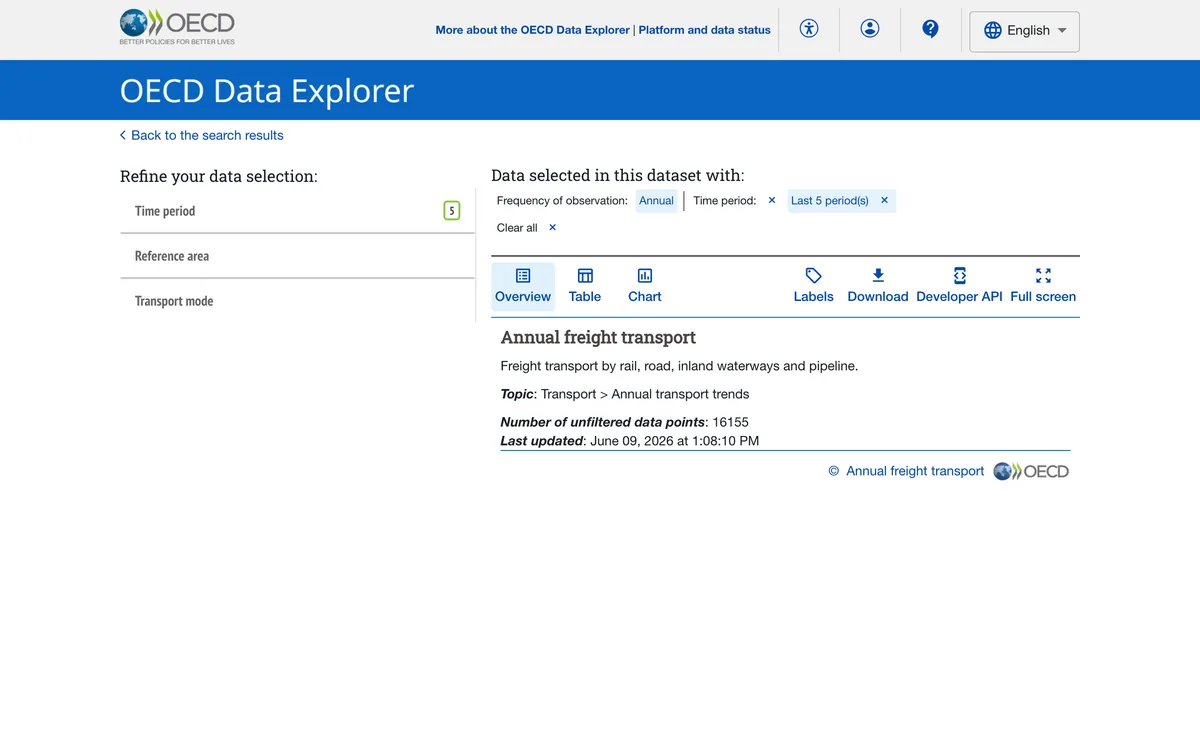
Task: Open Platform and data status link
Action: 705,30
